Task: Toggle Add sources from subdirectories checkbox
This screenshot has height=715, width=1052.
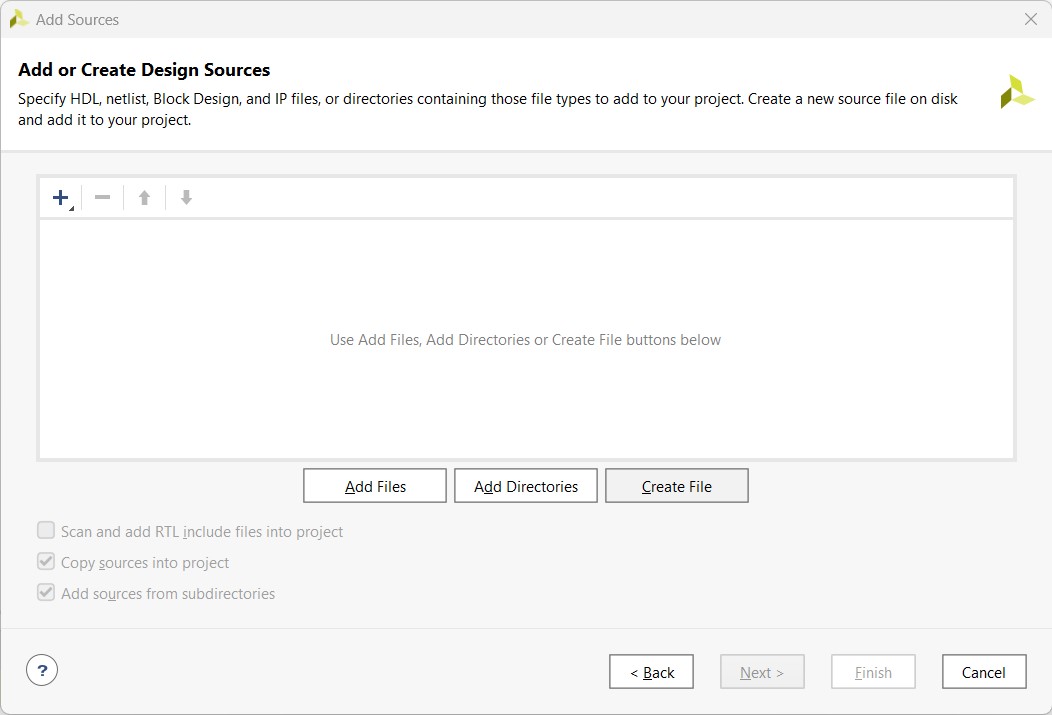Action: (x=46, y=592)
